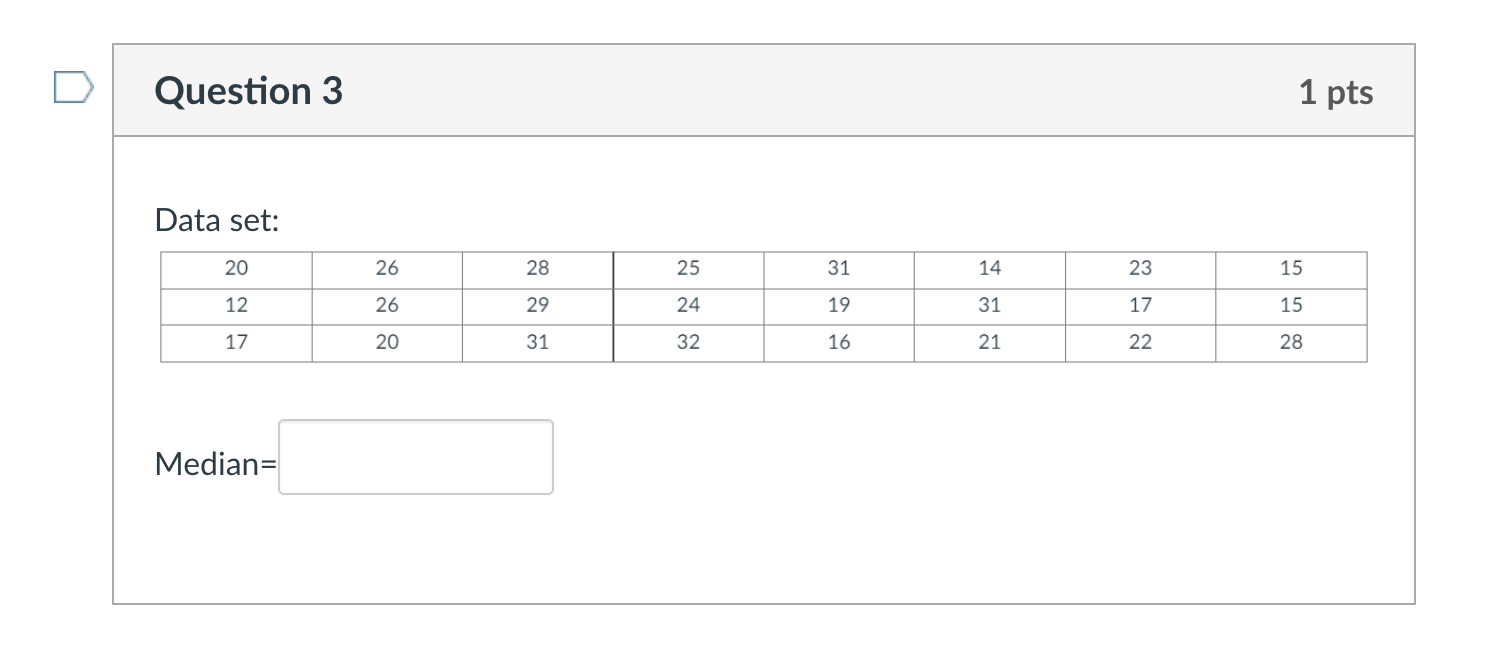The image size is (1492, 662).
Task: Select the first cell showing 31
Action: pos(838,268)
